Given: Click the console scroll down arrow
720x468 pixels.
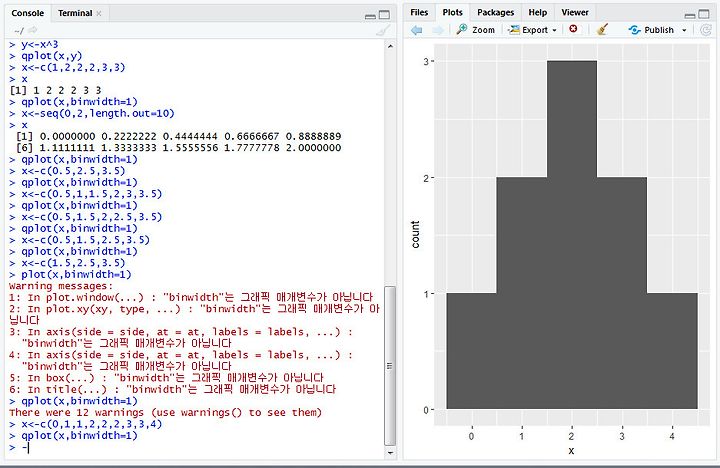Looking at the screenshot, I should tap(390, 452).
